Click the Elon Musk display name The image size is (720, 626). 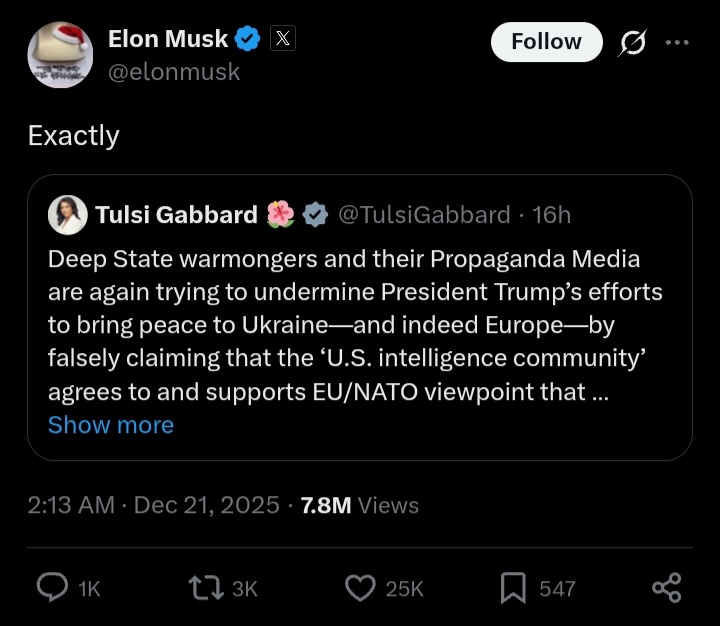click(168, 39)
